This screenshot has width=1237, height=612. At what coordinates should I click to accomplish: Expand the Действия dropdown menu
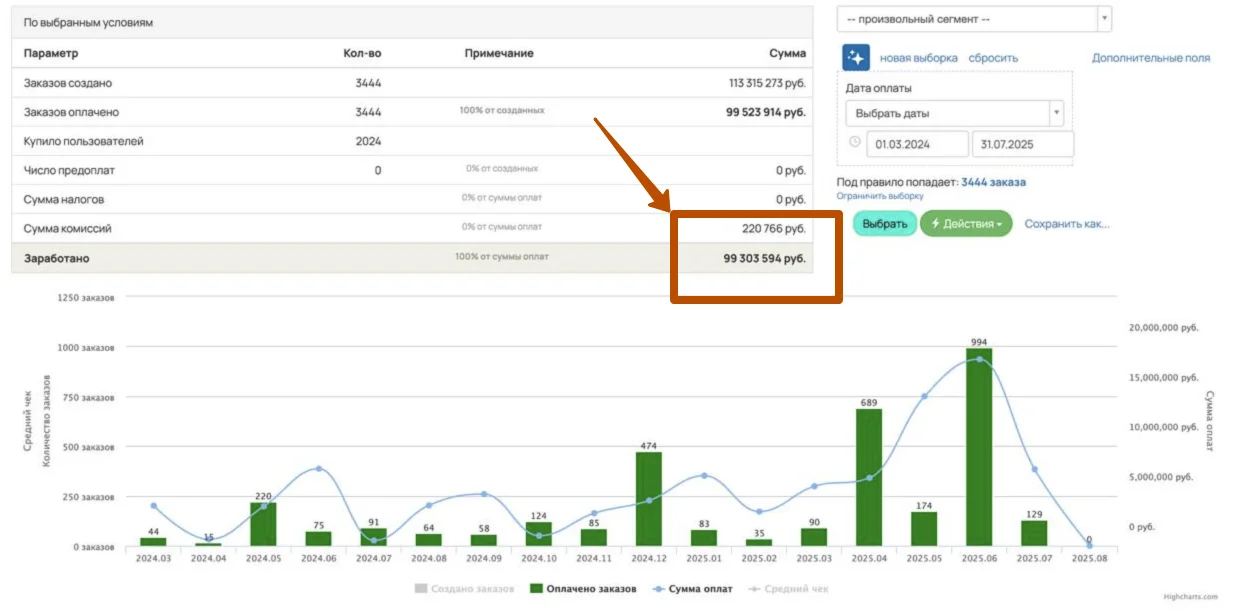[966, 224]
